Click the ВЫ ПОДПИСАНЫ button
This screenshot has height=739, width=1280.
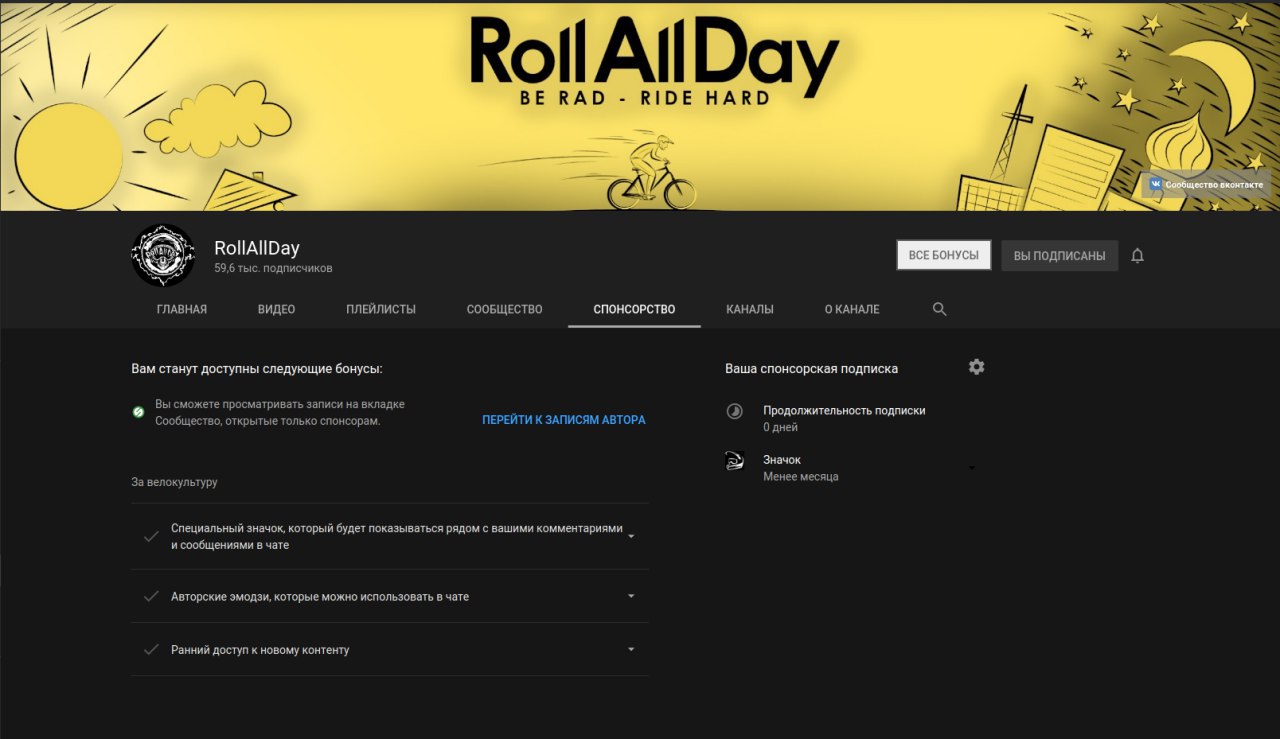[x=1060, y=255]
